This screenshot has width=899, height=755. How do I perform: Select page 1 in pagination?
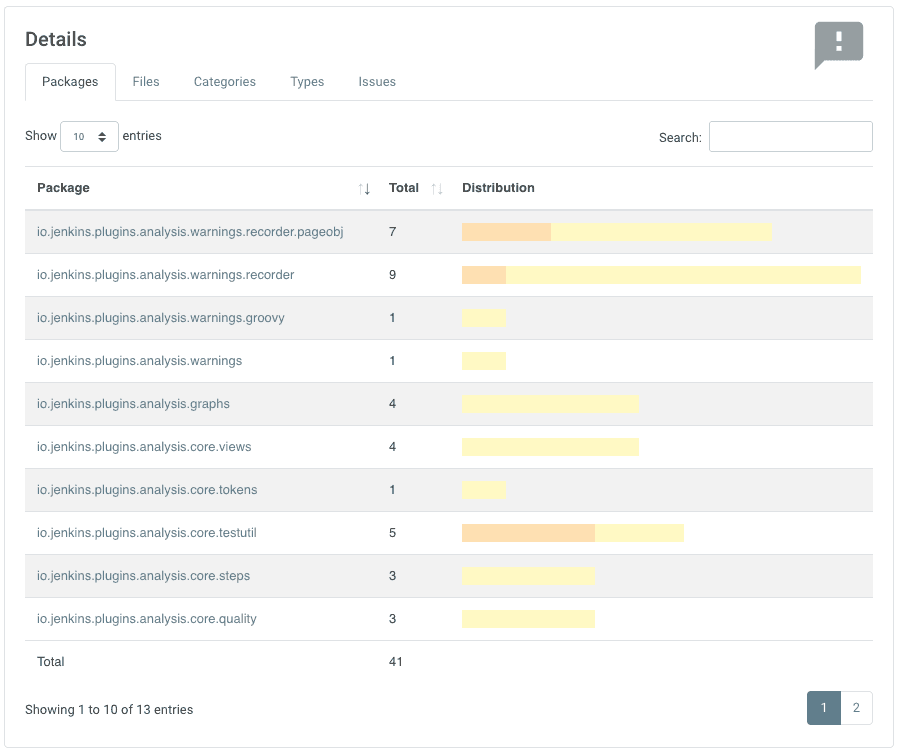pos(824,707)
